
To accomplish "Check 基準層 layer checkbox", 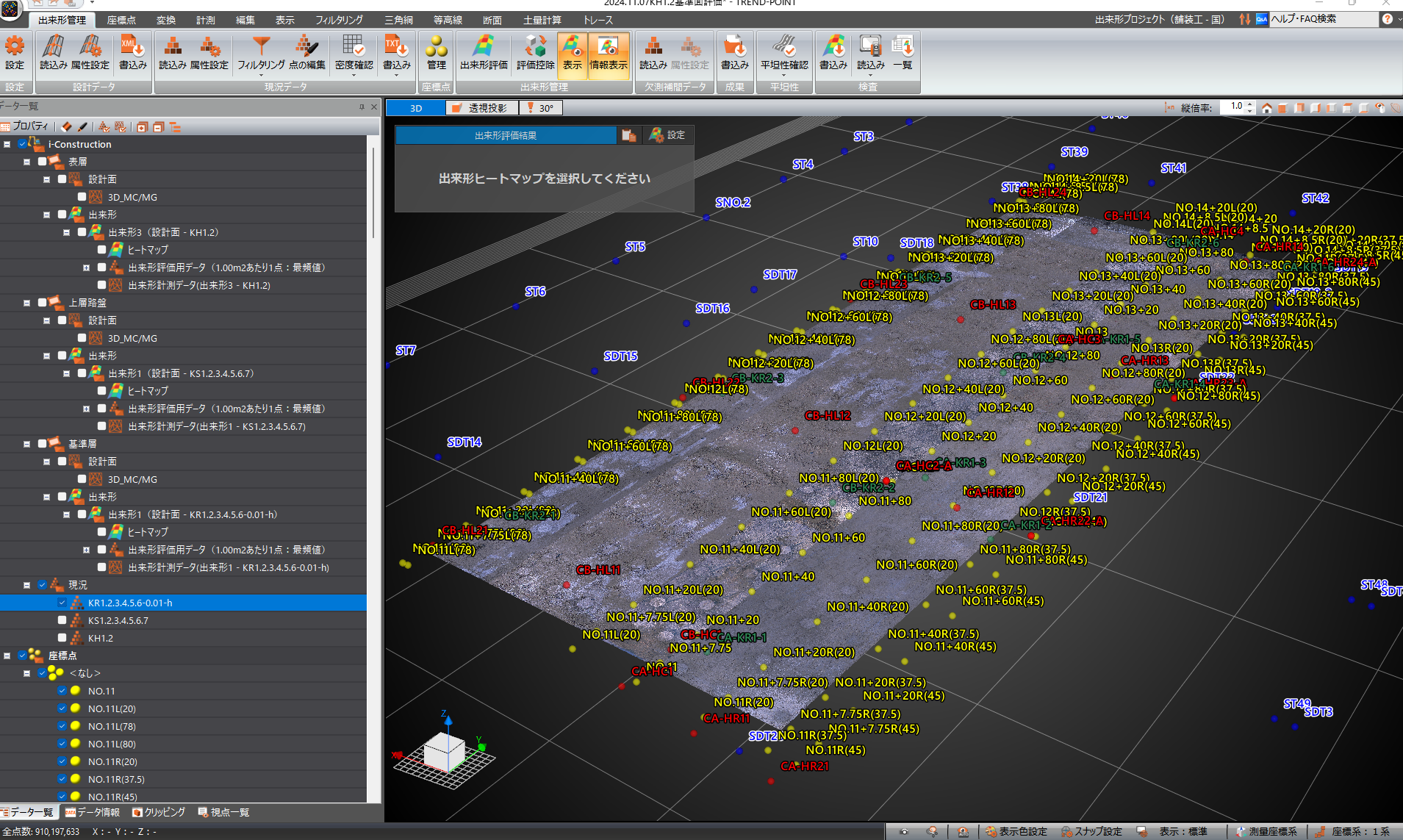I will click(42, 444).
